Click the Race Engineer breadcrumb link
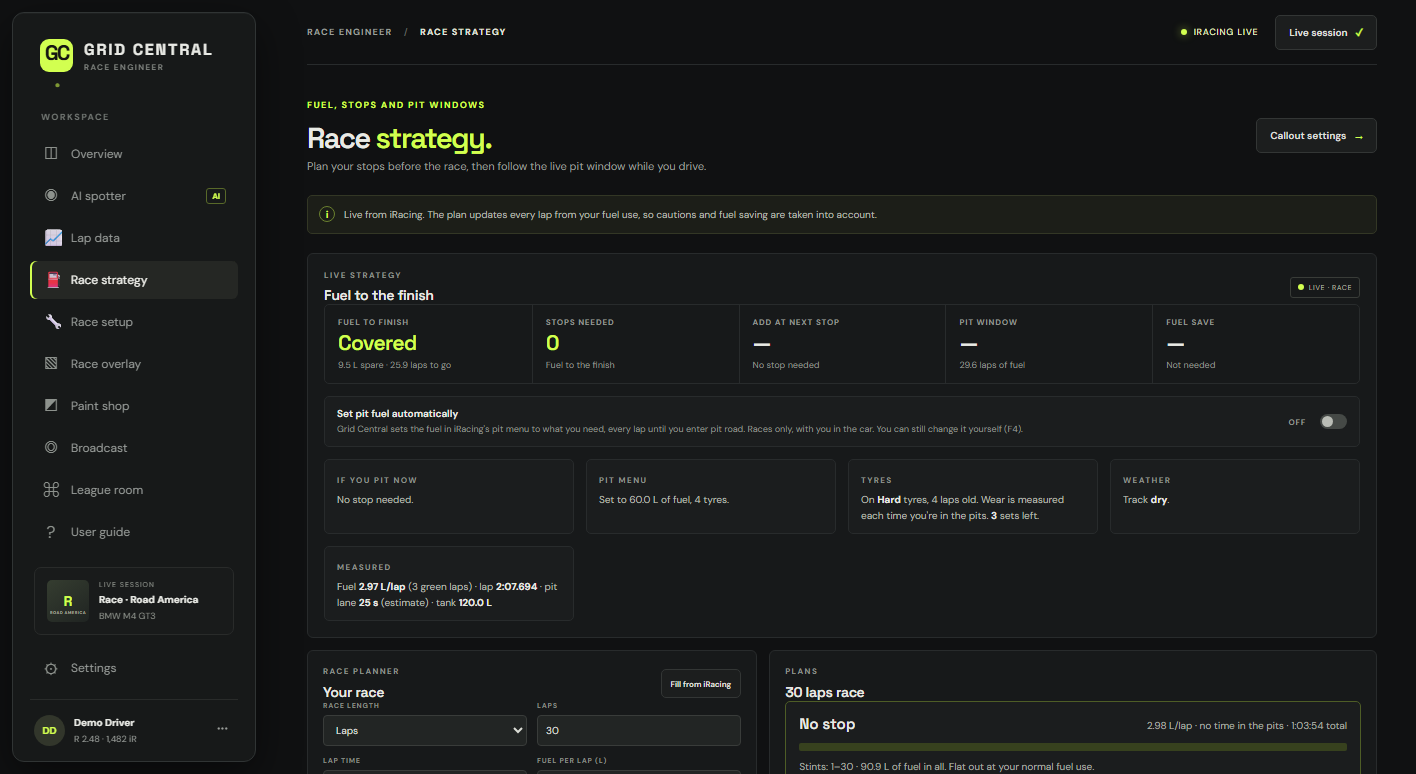Screen dimensions: 1416x774 coord(349,32)
